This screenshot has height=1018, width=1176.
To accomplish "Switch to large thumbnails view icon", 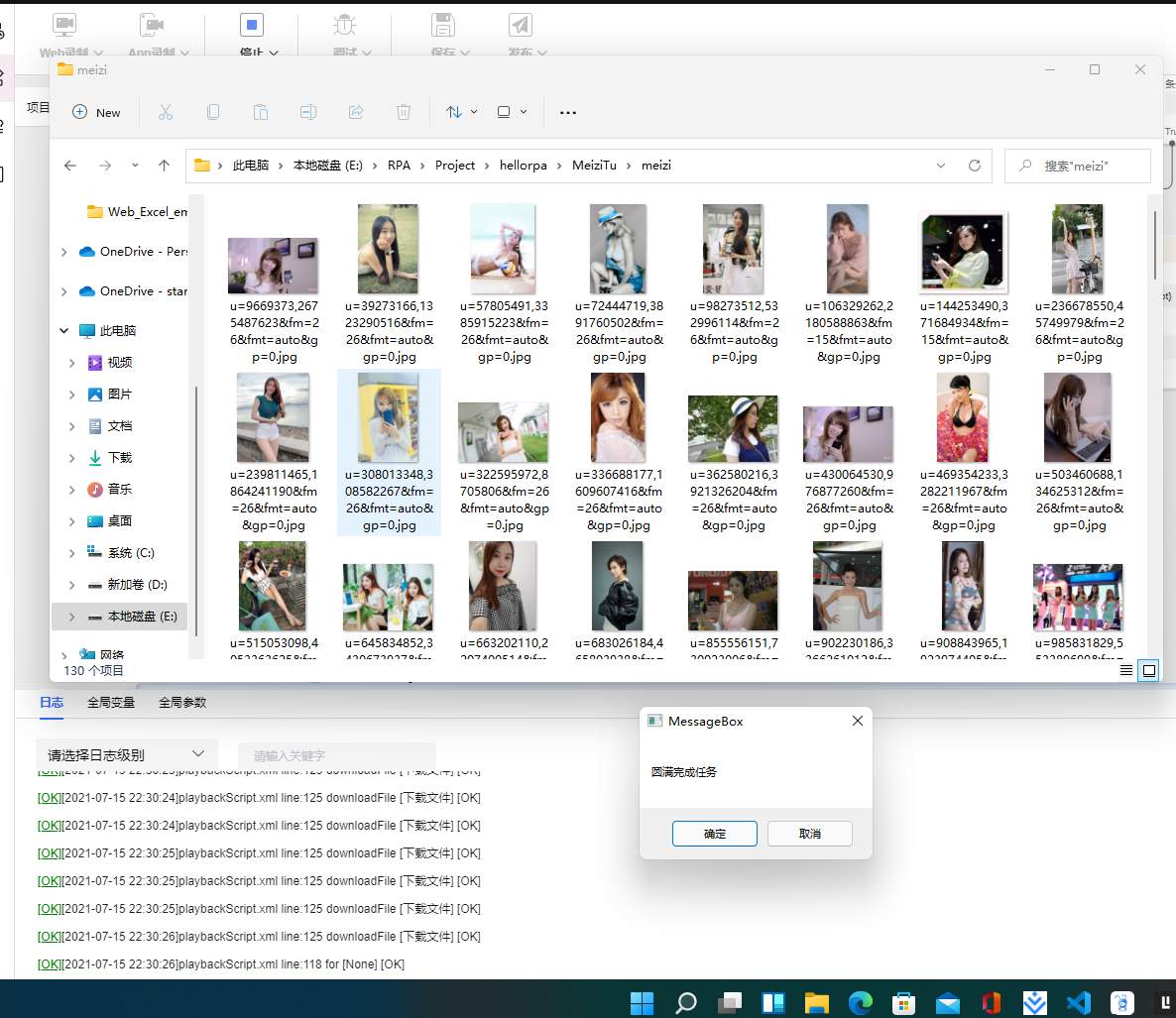I will click(1149, 670).
